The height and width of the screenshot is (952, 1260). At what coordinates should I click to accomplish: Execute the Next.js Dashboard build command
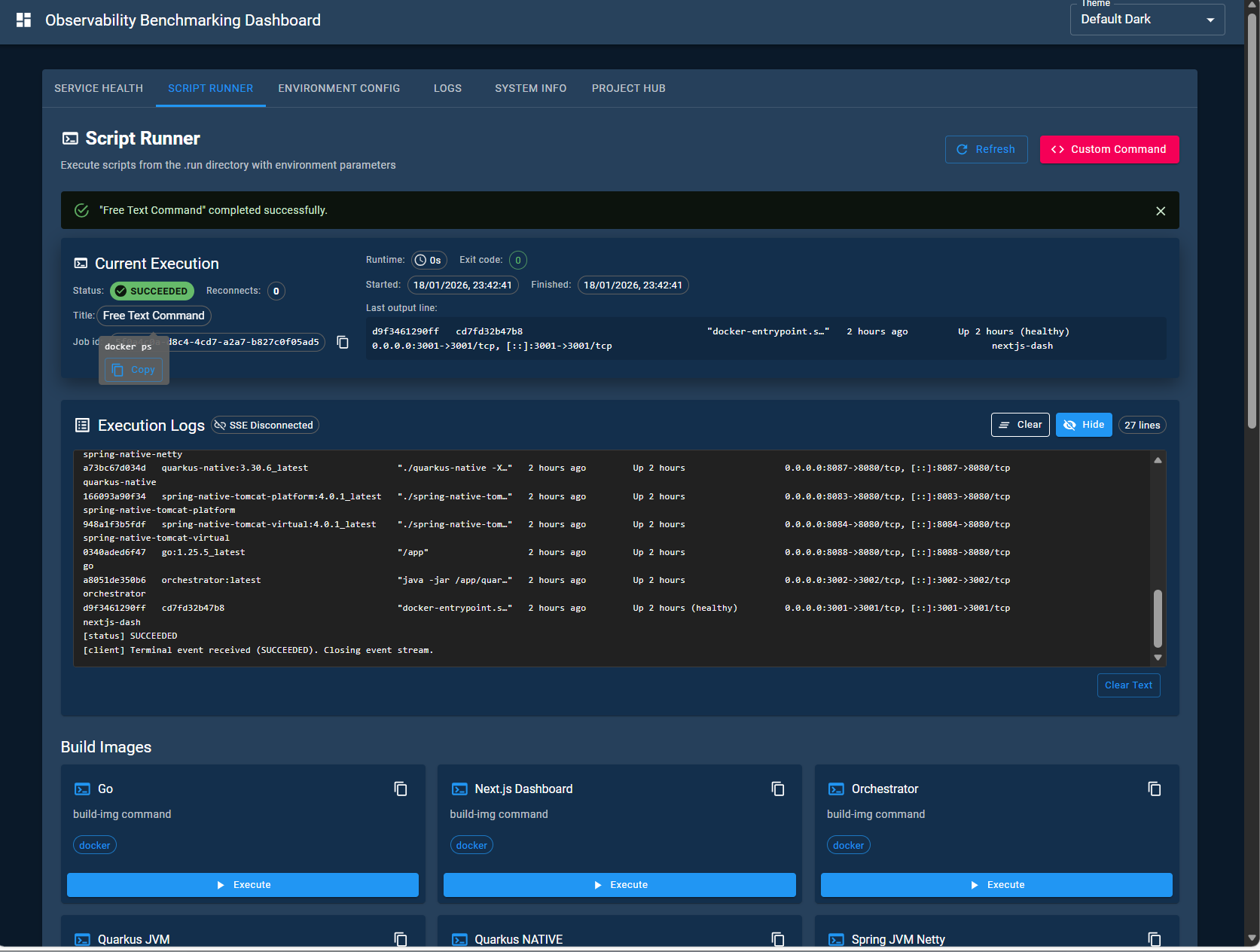point(619,884)
